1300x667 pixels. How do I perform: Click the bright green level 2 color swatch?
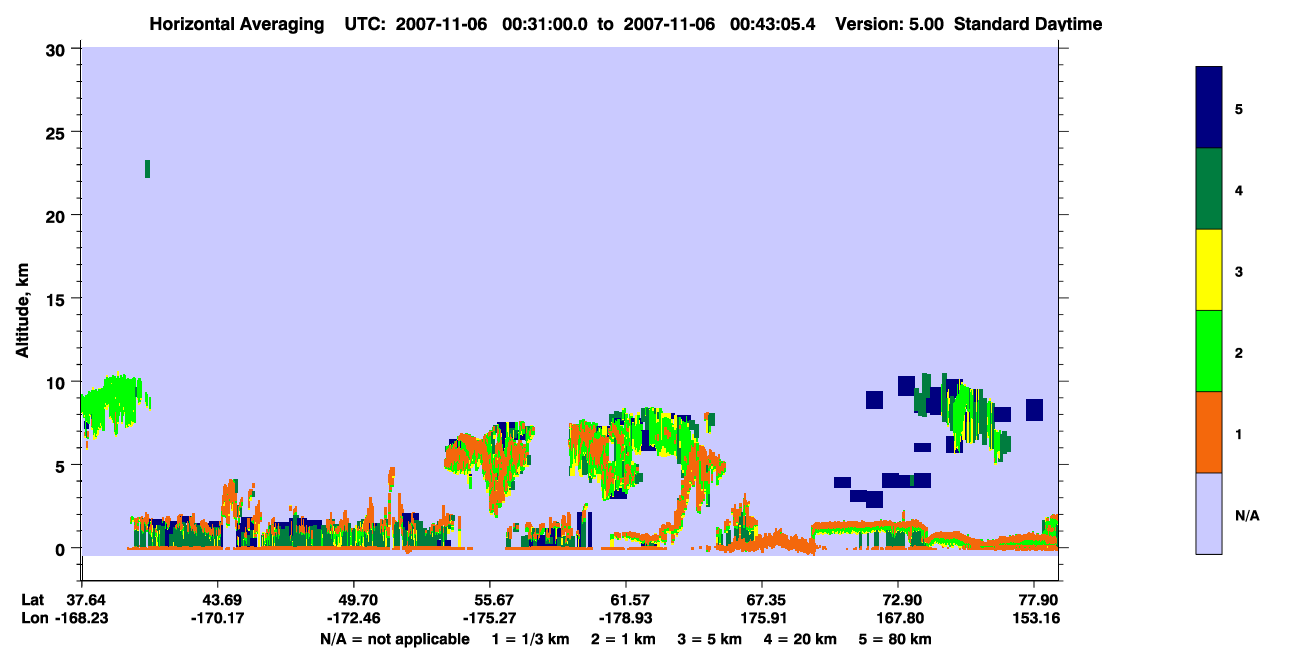tap(1209, 351)
